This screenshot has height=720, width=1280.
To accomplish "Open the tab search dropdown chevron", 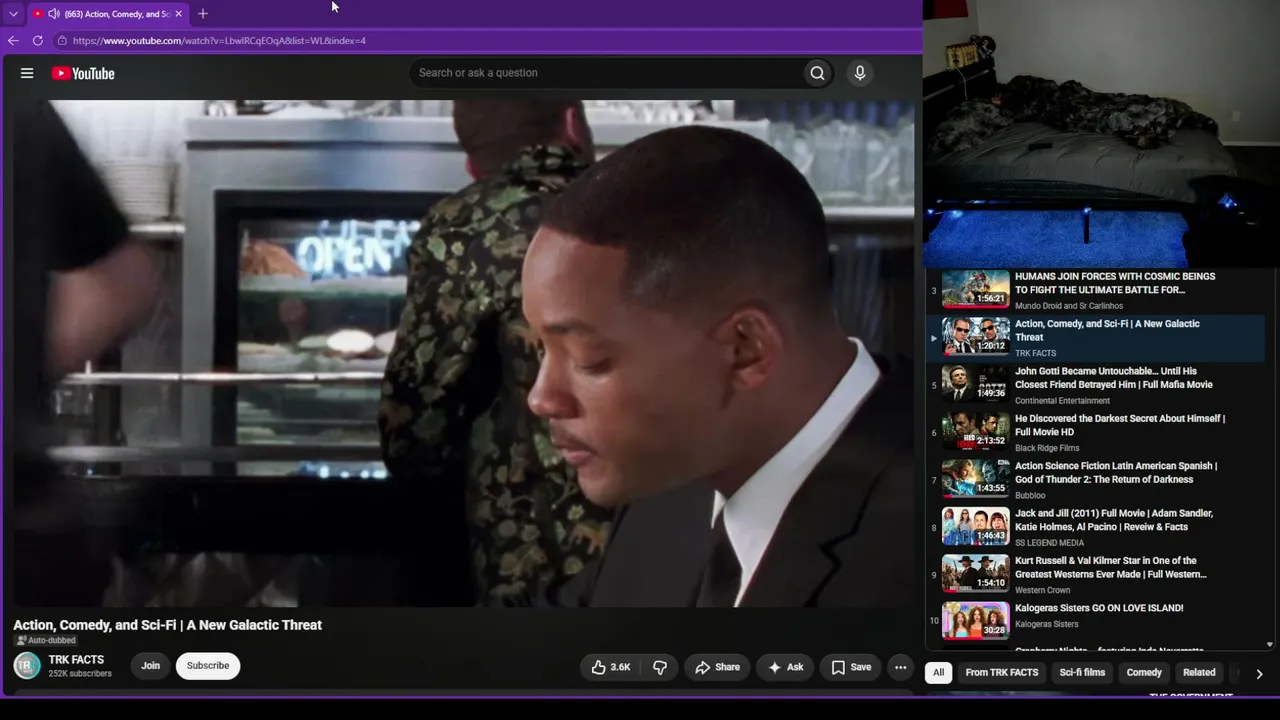I will pyautogui.click(x=13, y=14).
